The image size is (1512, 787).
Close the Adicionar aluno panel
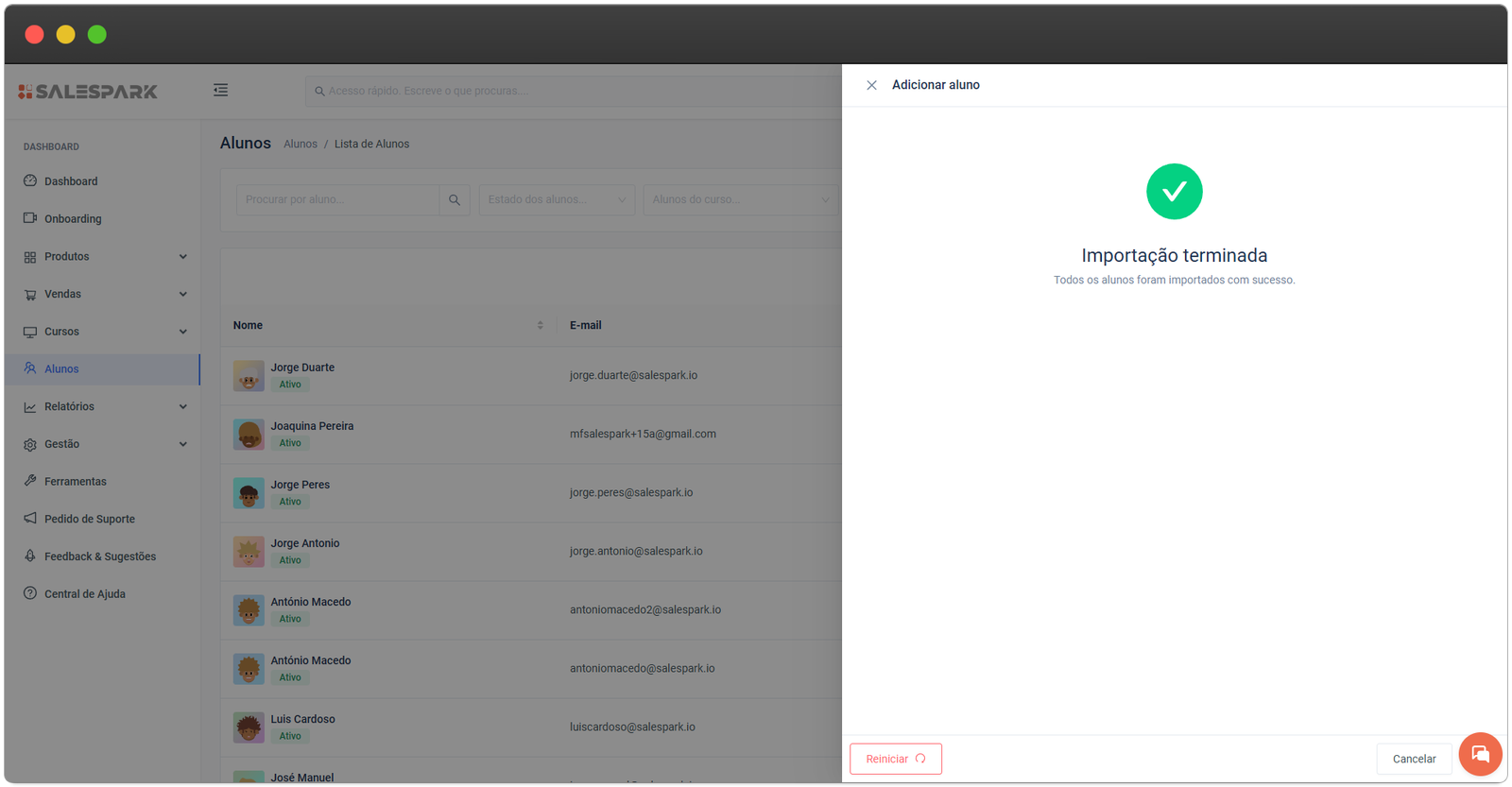871,85
